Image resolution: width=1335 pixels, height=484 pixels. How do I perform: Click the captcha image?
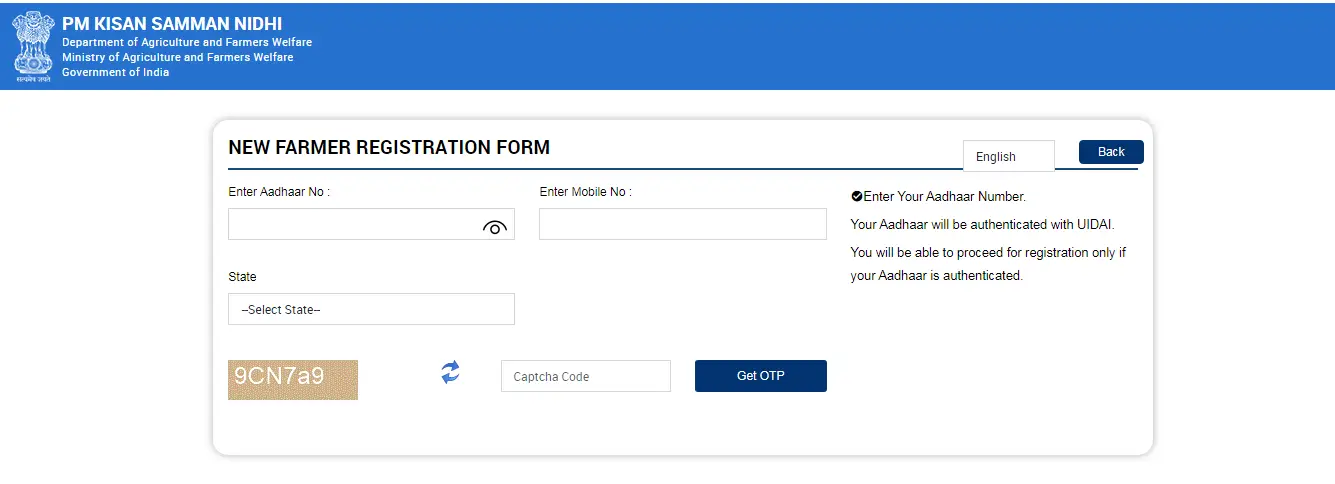(293, 380)
